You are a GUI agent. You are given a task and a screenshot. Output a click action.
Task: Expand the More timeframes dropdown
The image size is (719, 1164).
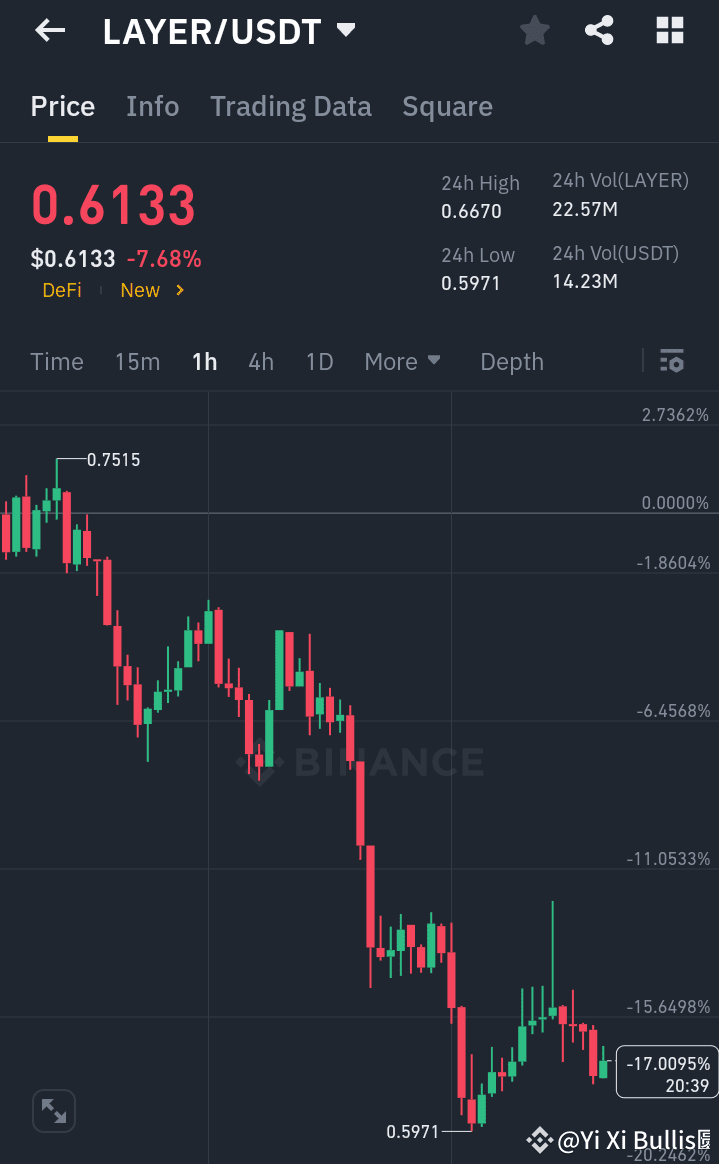pyautogui.click(x=402, y=361)
